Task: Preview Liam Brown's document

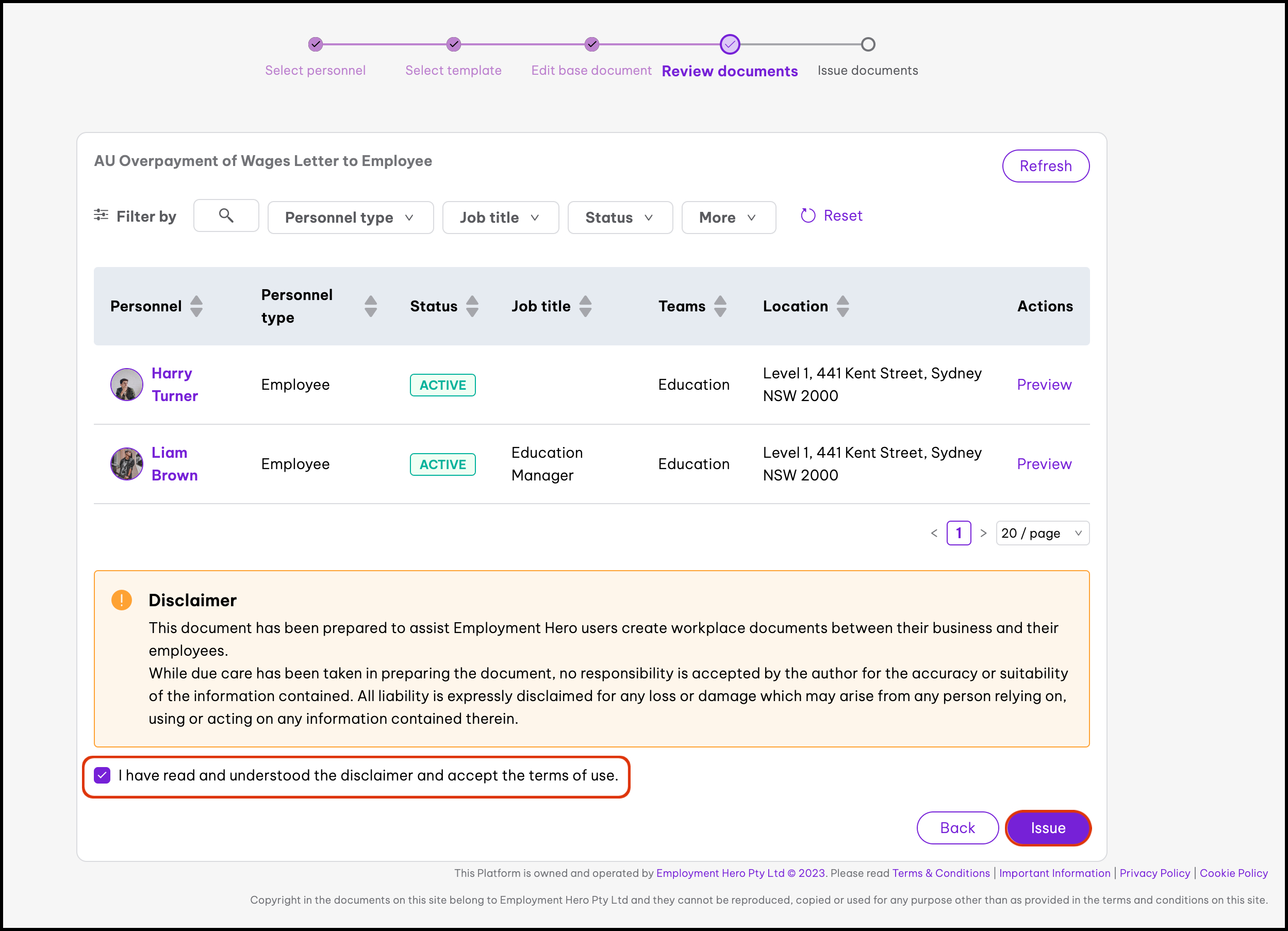Action: click(x=1044, y=464)
